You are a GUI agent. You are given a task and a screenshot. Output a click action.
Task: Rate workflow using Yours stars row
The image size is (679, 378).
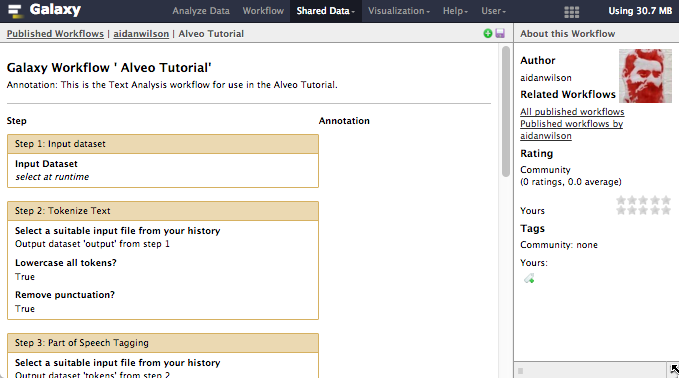pyautogui.click(x=643, y=210)
